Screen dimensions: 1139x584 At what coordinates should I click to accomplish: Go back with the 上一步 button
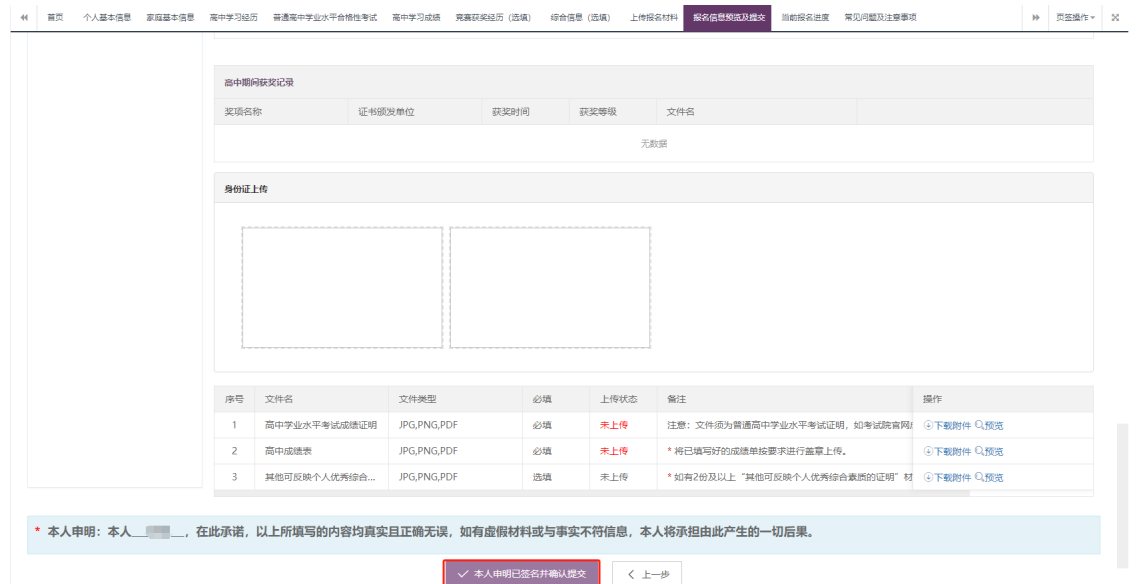click(x=647, y=574)
